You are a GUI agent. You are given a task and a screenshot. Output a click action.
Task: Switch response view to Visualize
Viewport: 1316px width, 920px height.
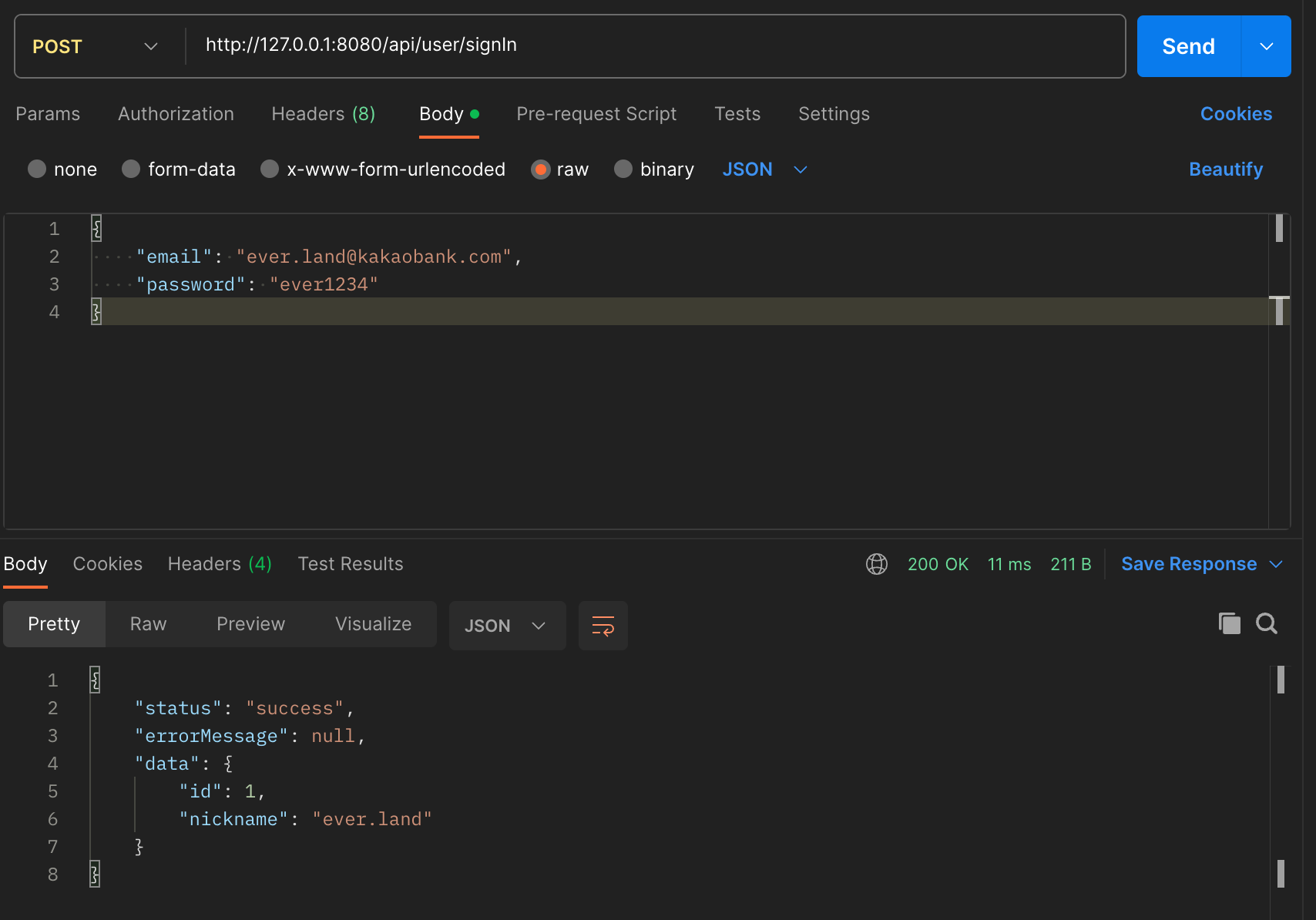click(x=373, y=624)
